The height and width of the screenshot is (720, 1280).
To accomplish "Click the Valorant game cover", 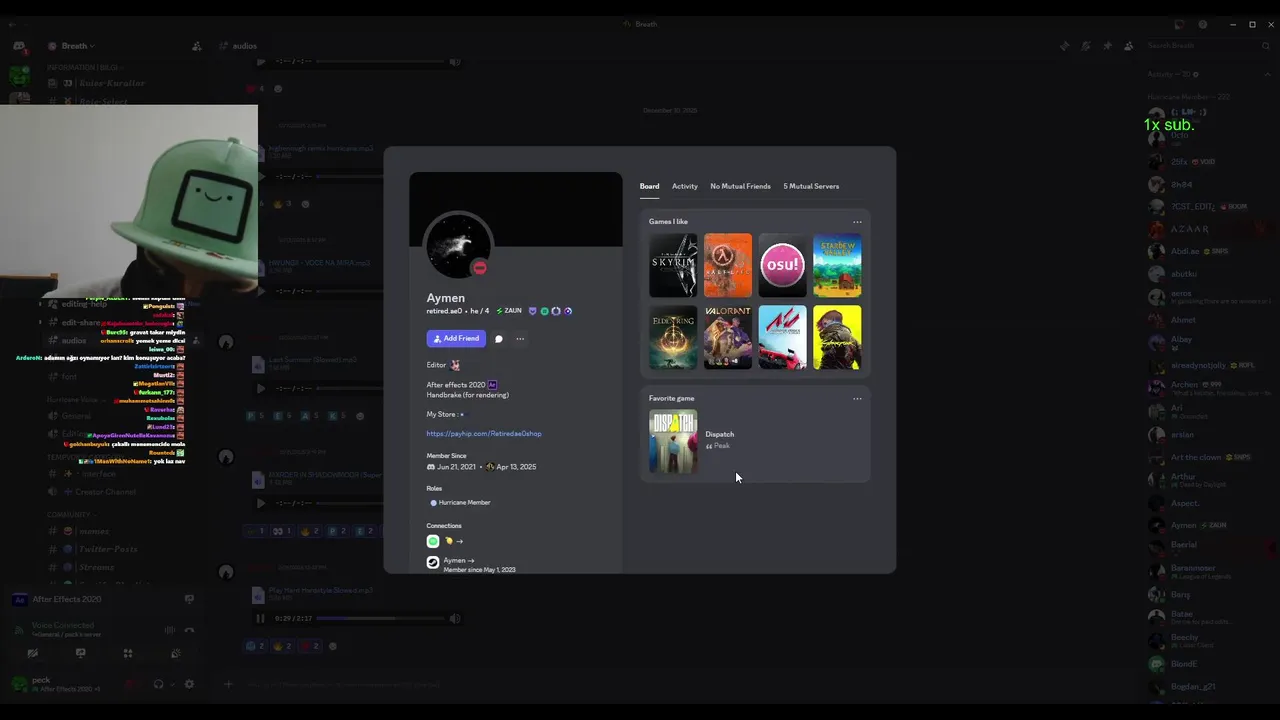I will point(728,338).
